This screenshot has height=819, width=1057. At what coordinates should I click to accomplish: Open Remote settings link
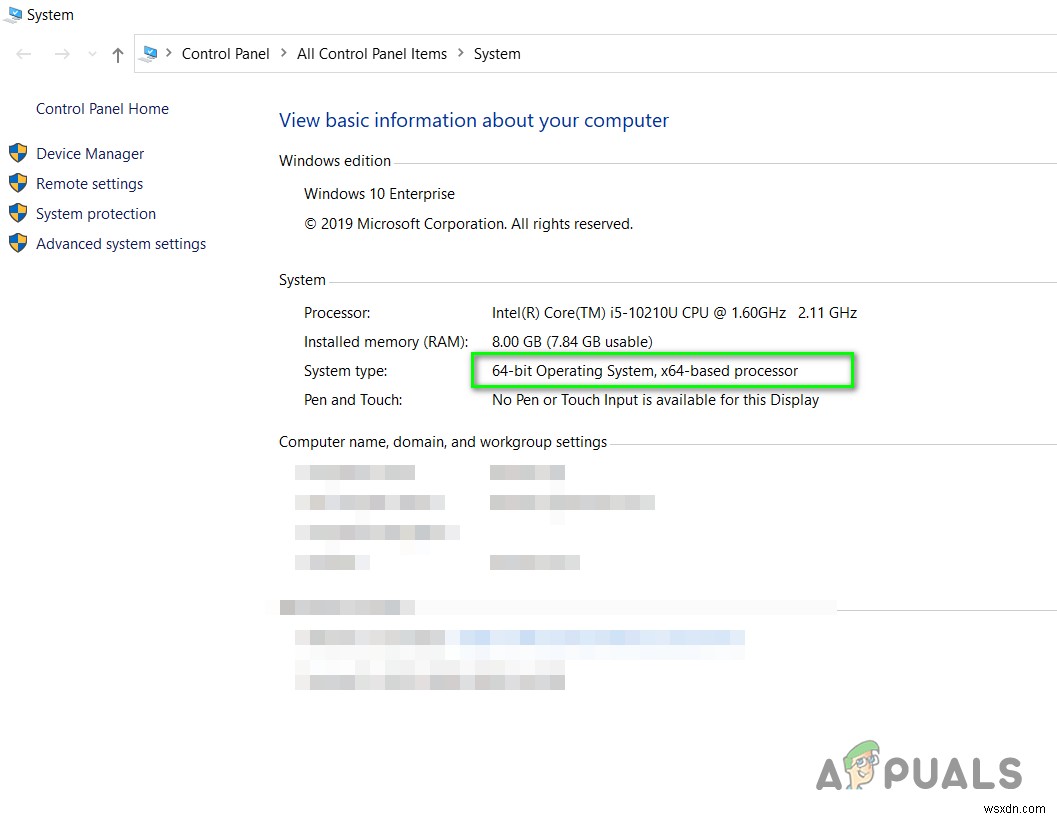point(90,184)
